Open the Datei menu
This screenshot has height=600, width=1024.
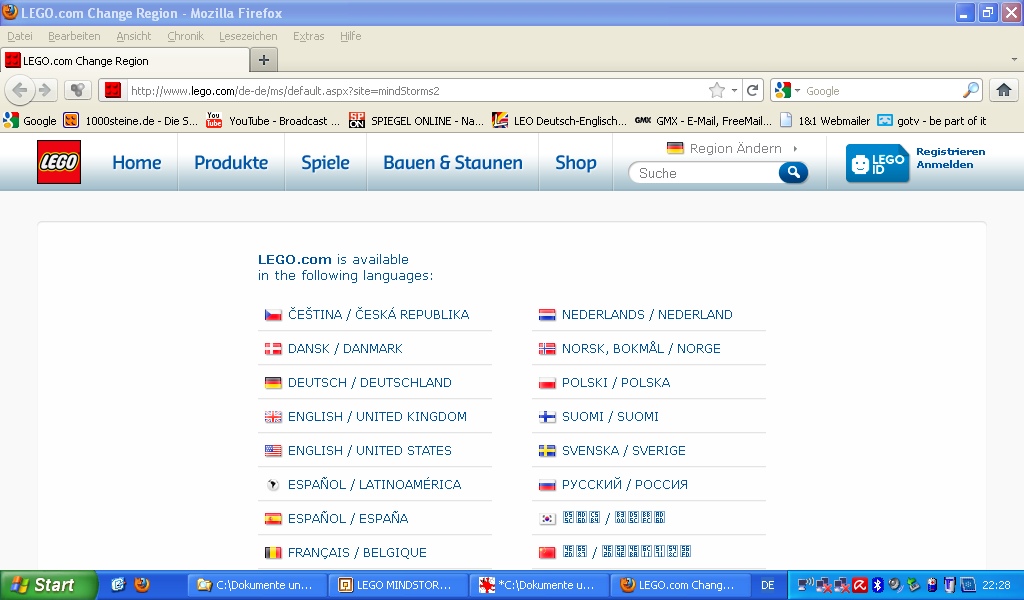click(20, 36)
